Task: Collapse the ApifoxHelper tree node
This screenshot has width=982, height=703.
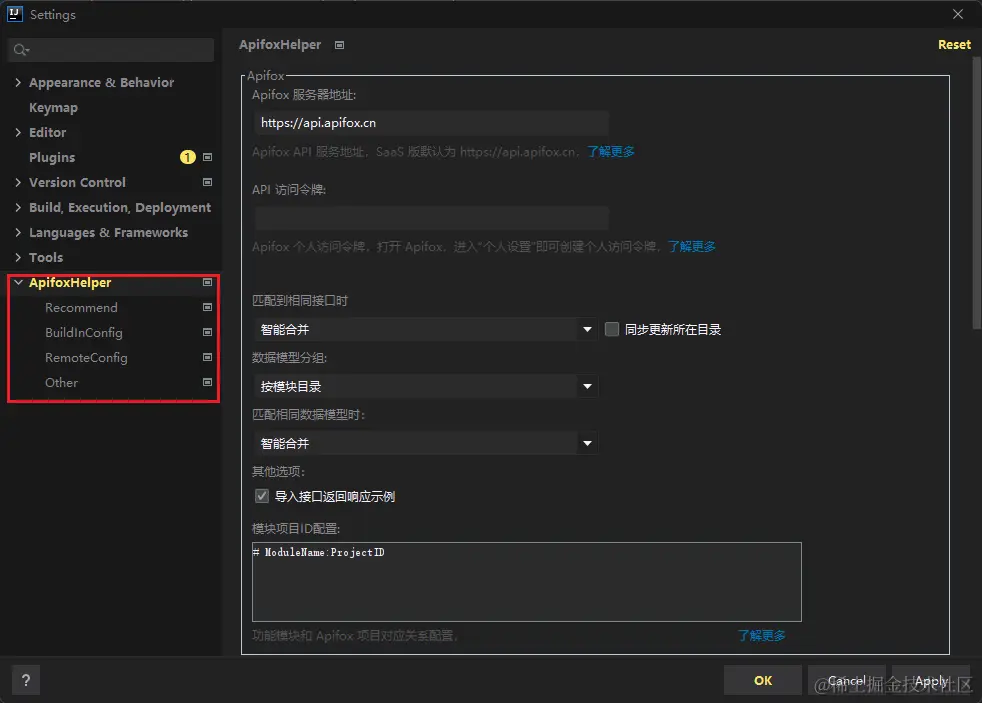Action: pyautogui.click(x=18, y=282)
